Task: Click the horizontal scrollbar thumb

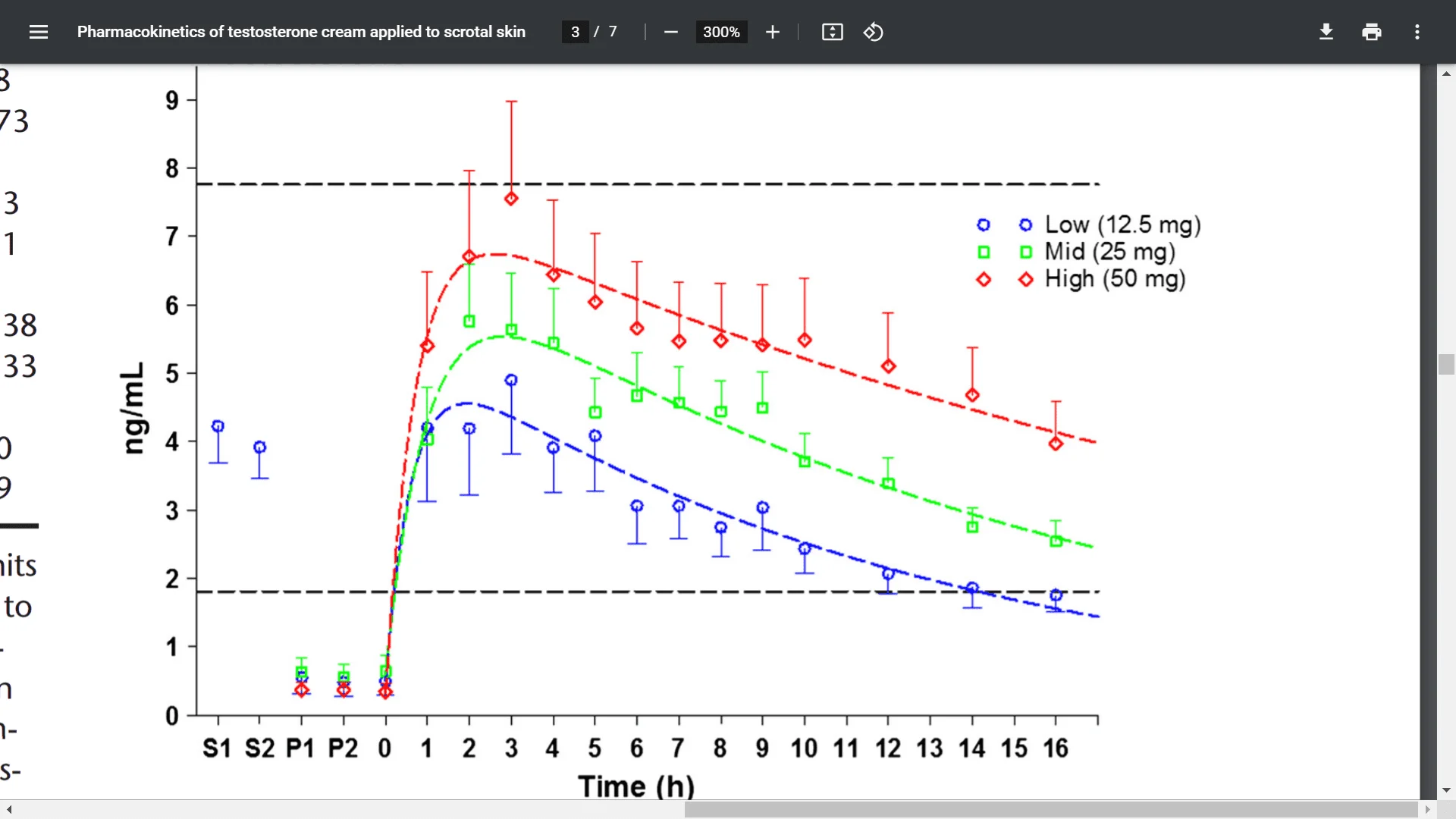Action: pyautogui.click(x=1050, y=809)
